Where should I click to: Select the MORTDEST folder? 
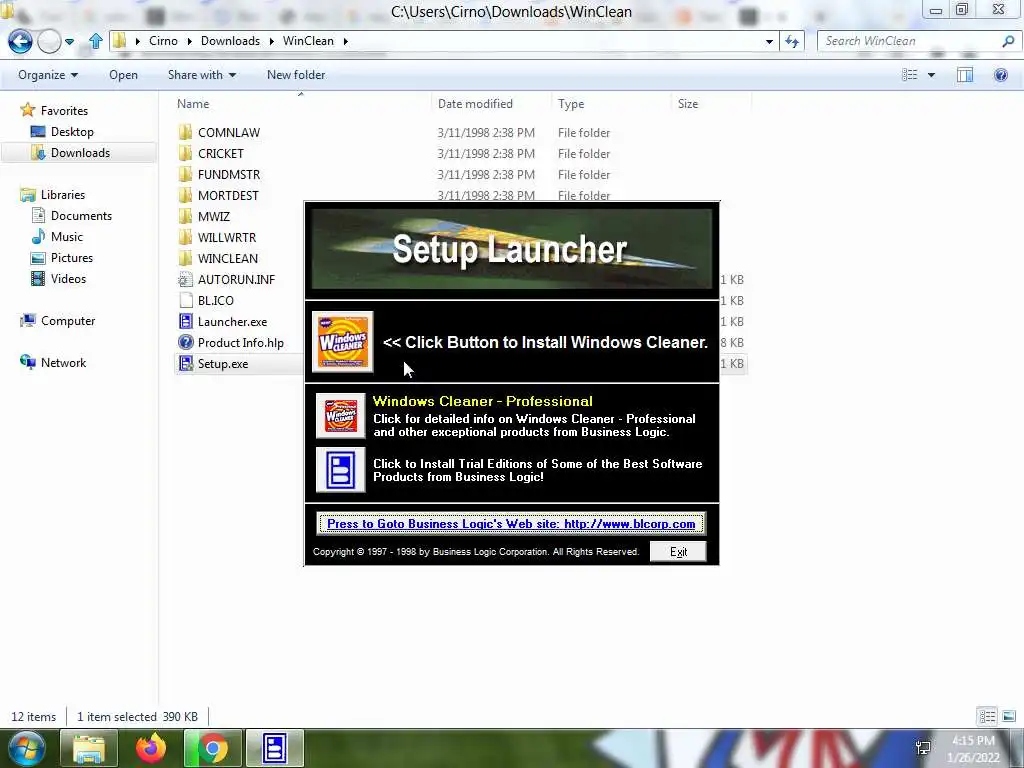click(x=228, y=195)
